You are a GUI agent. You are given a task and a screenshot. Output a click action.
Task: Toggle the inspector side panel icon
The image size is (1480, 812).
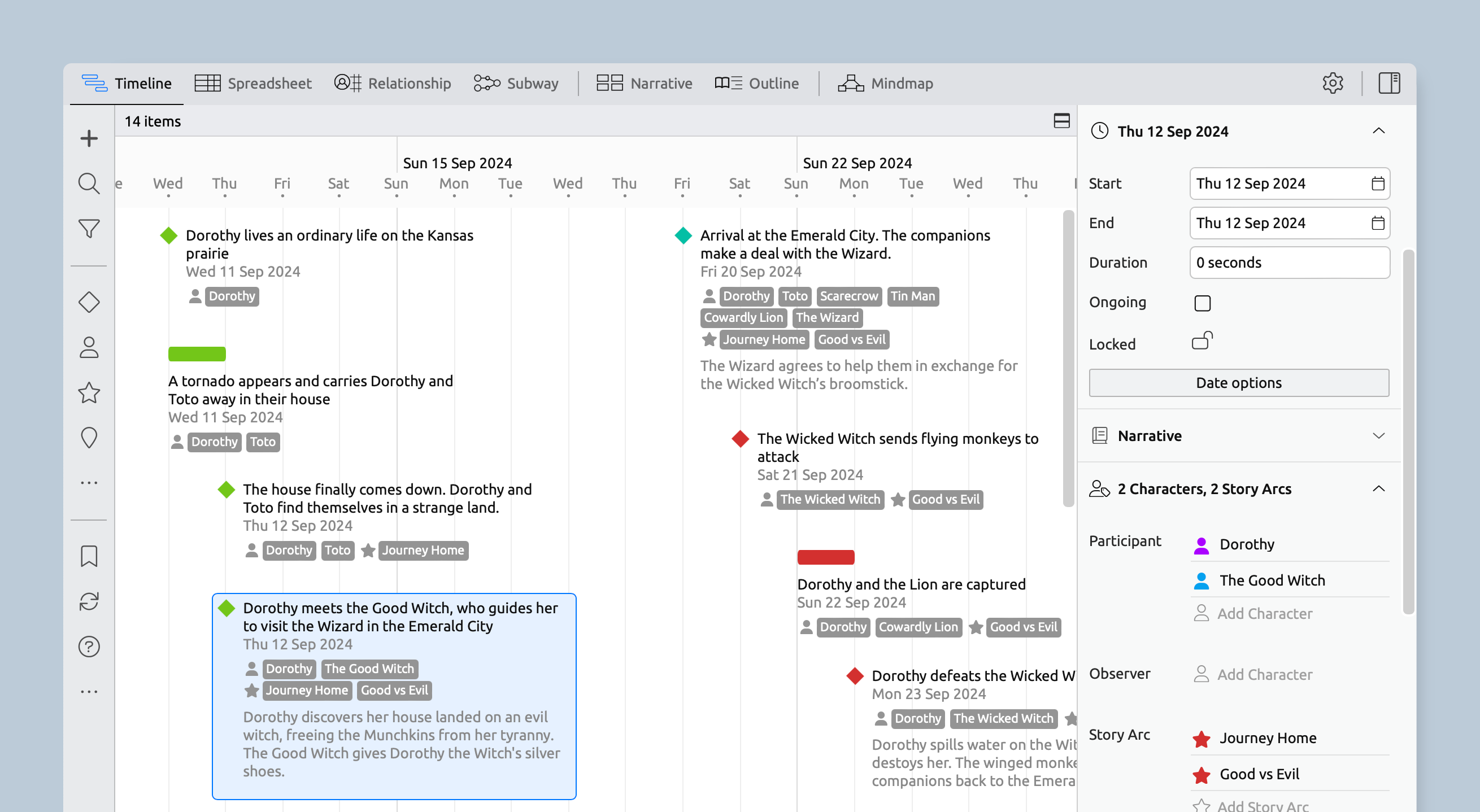tap(1389, 83)
